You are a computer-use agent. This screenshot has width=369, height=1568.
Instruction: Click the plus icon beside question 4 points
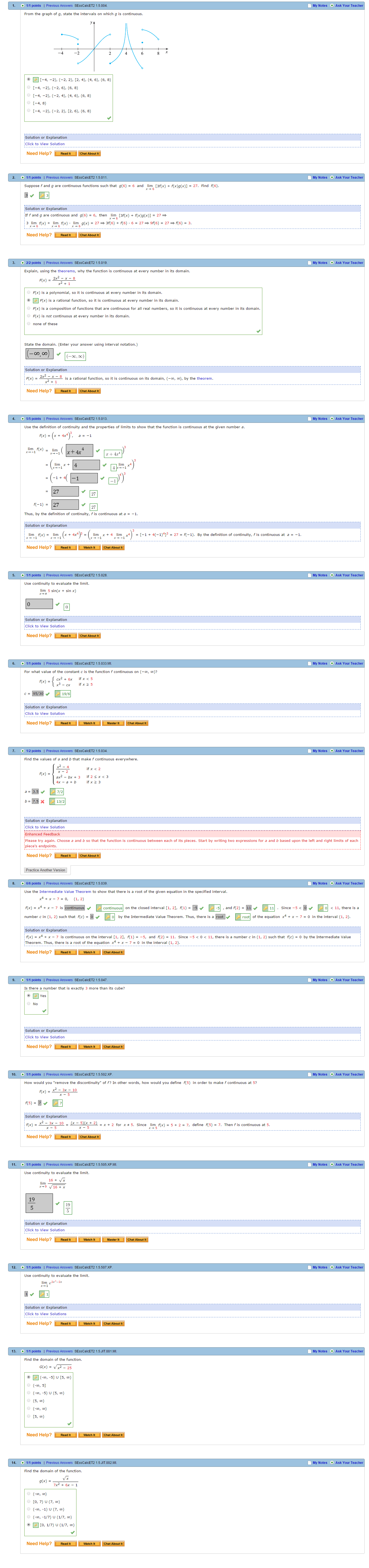[x=22, y=419]
